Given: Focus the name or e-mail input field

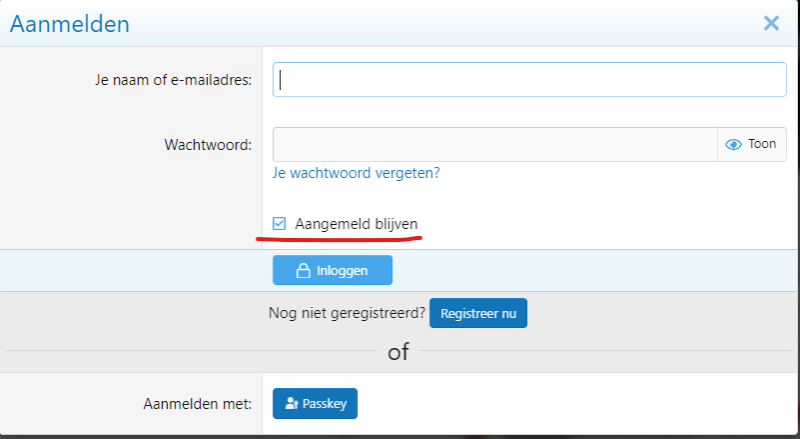Looking at the screenshot, I should point(530,80).
